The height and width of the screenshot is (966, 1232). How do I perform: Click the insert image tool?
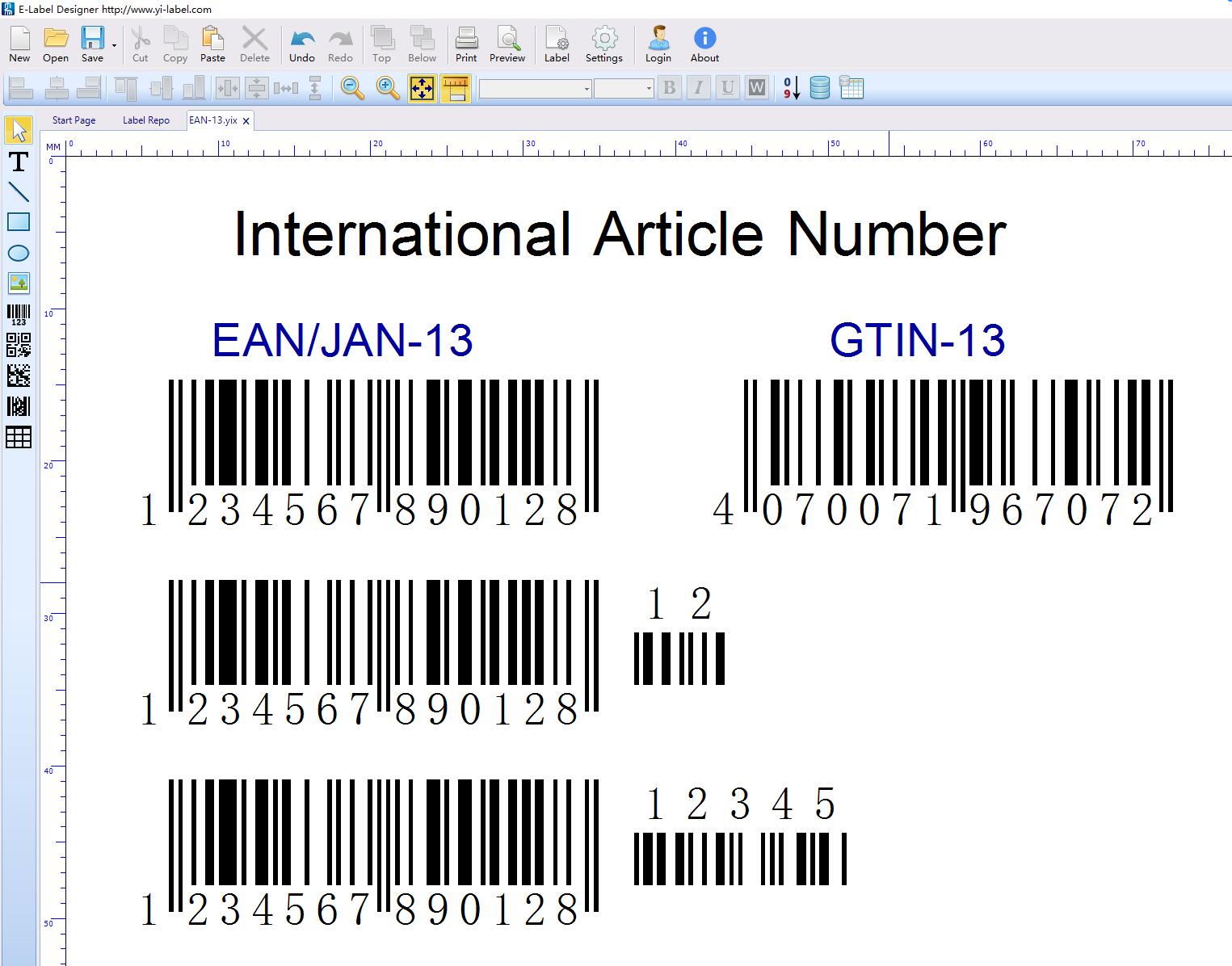[x=18, y=283]
